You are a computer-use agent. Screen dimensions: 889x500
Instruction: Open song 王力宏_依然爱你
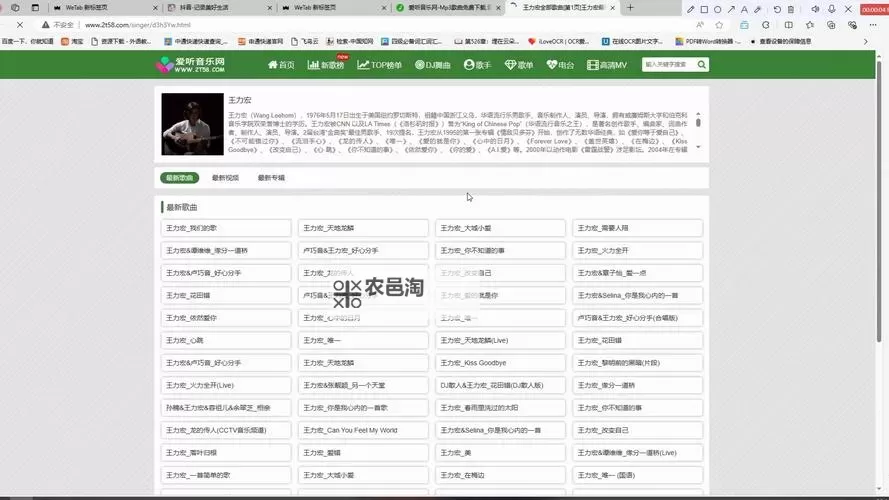point(226,318)
